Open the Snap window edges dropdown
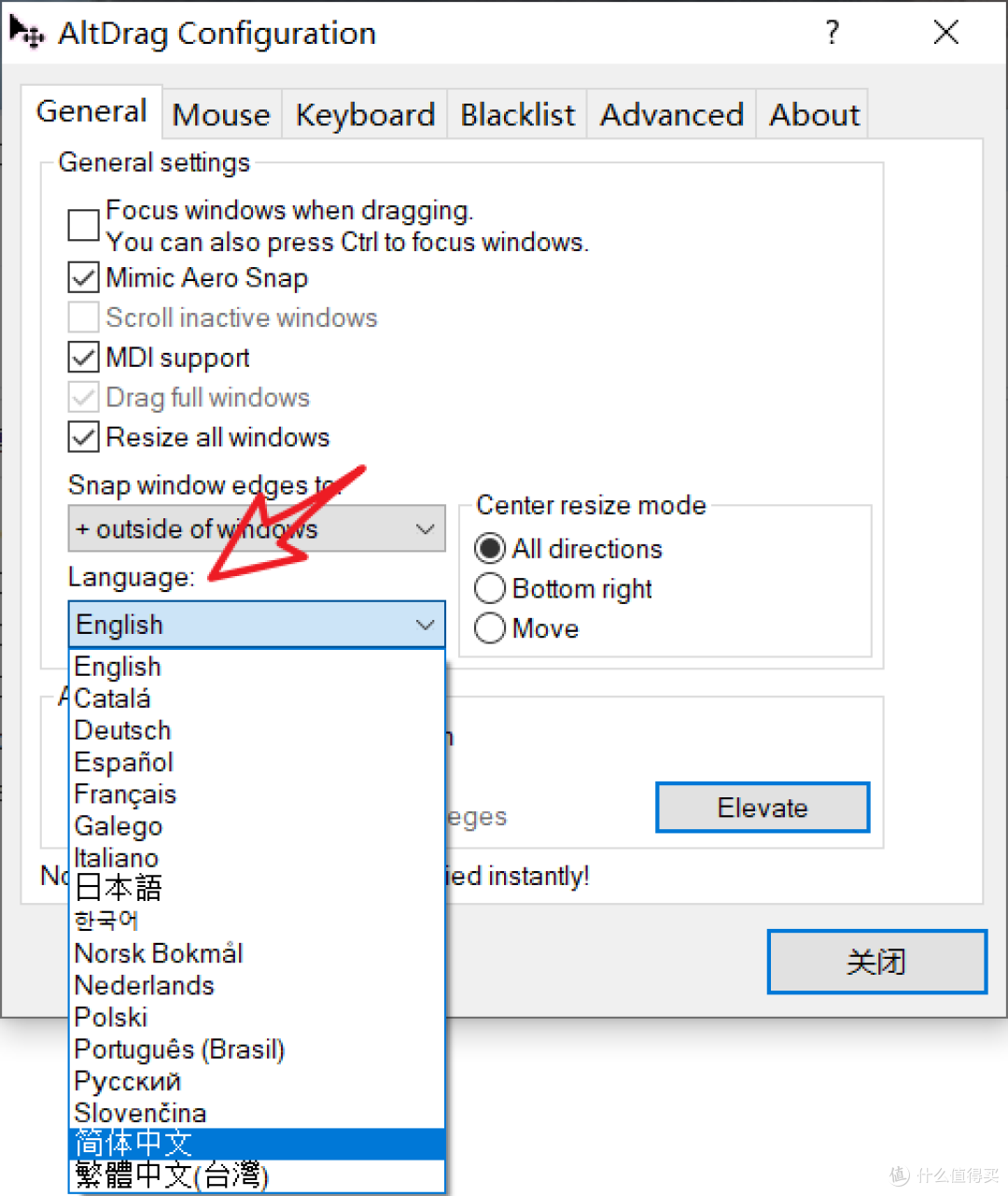Screen dimensions: 1008x1196 pyautogui.click(x=257, y=528)
